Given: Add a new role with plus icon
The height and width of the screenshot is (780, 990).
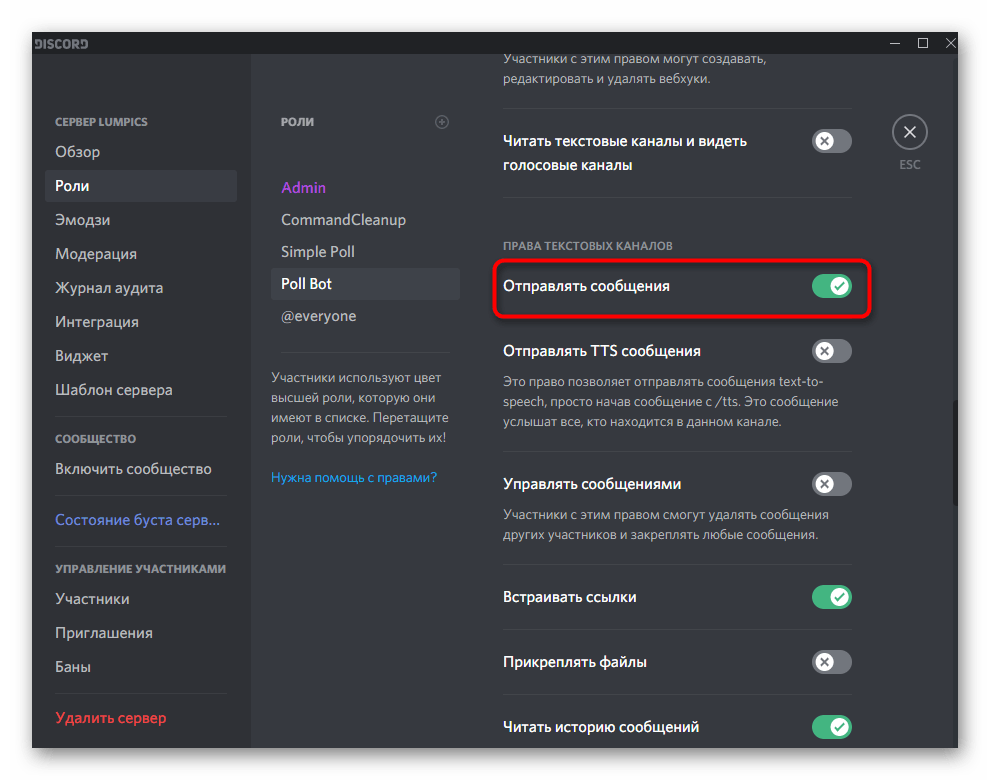Looking at the screenshot, I should click(x=442, y=122).
